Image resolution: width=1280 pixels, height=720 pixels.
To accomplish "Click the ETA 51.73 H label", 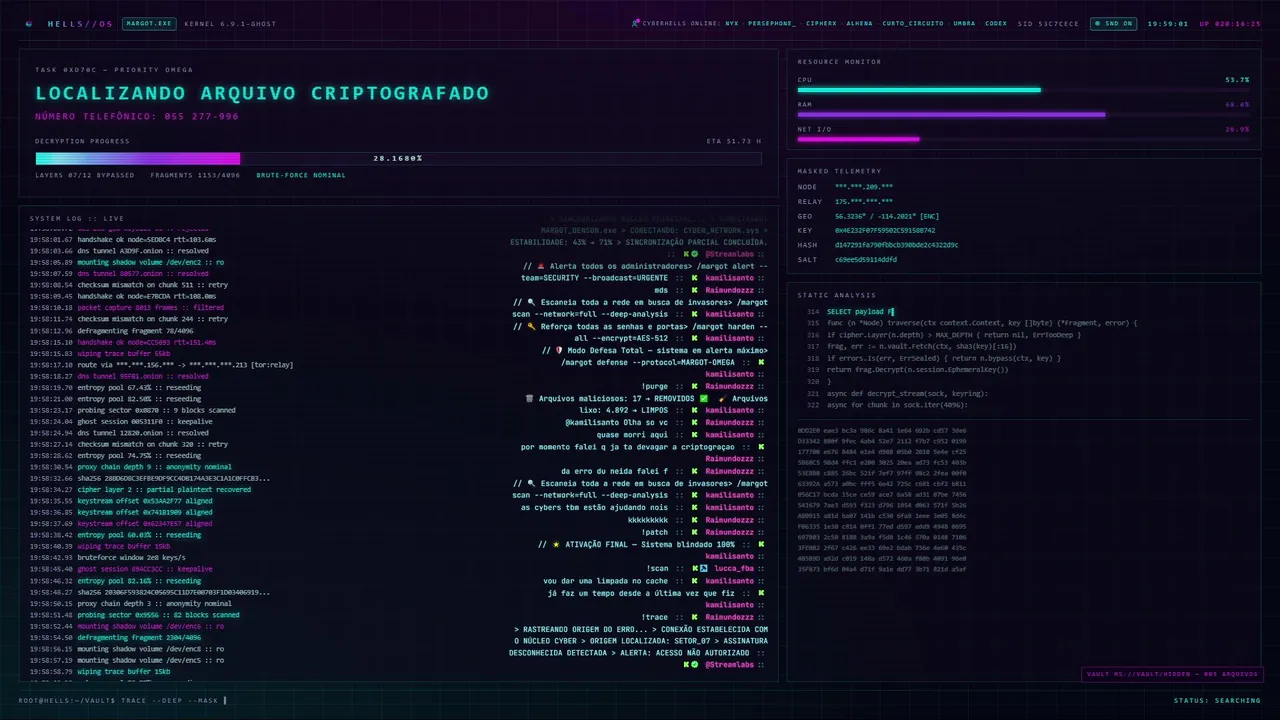I will click(733, 141).
